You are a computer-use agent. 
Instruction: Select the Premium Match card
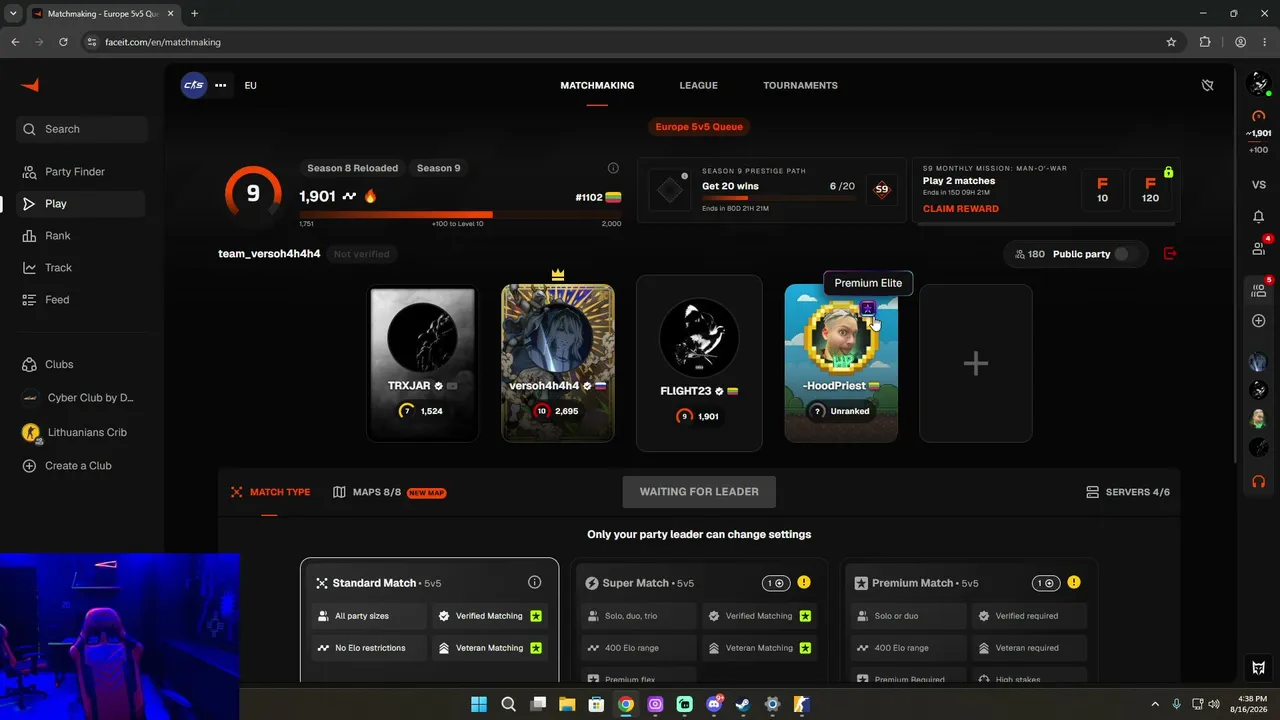(969, 620)
